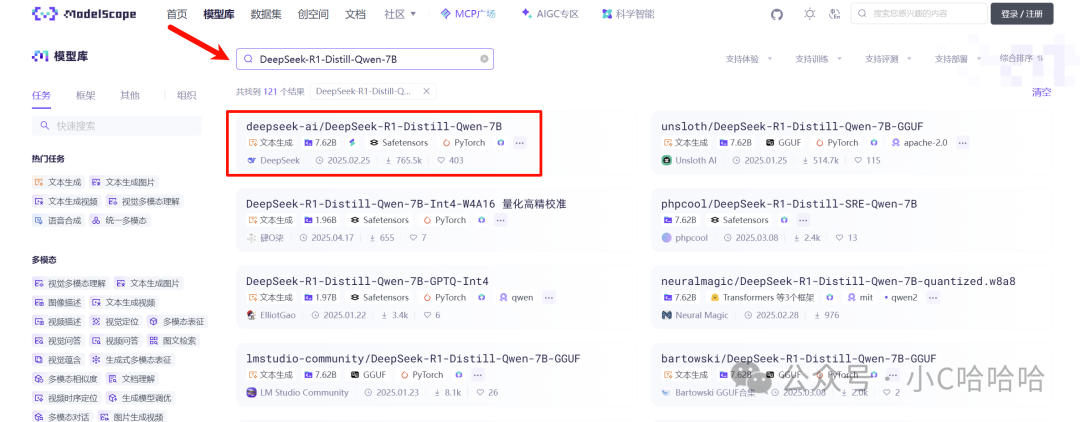The width and height of the screenshot is (1080, 422).
Task: Click PyTorch tag on deepseek-ai card
Action: tap(464, 143)
